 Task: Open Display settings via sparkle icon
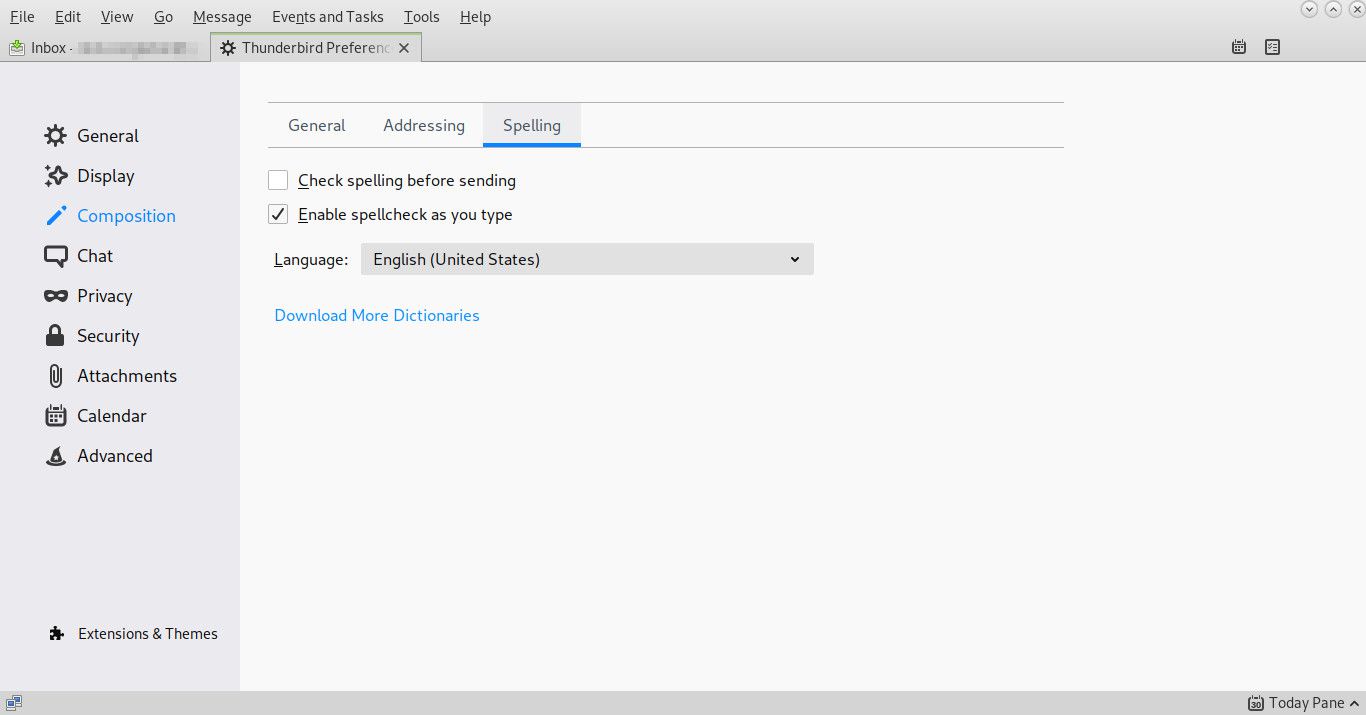click(x=56, y=176)
